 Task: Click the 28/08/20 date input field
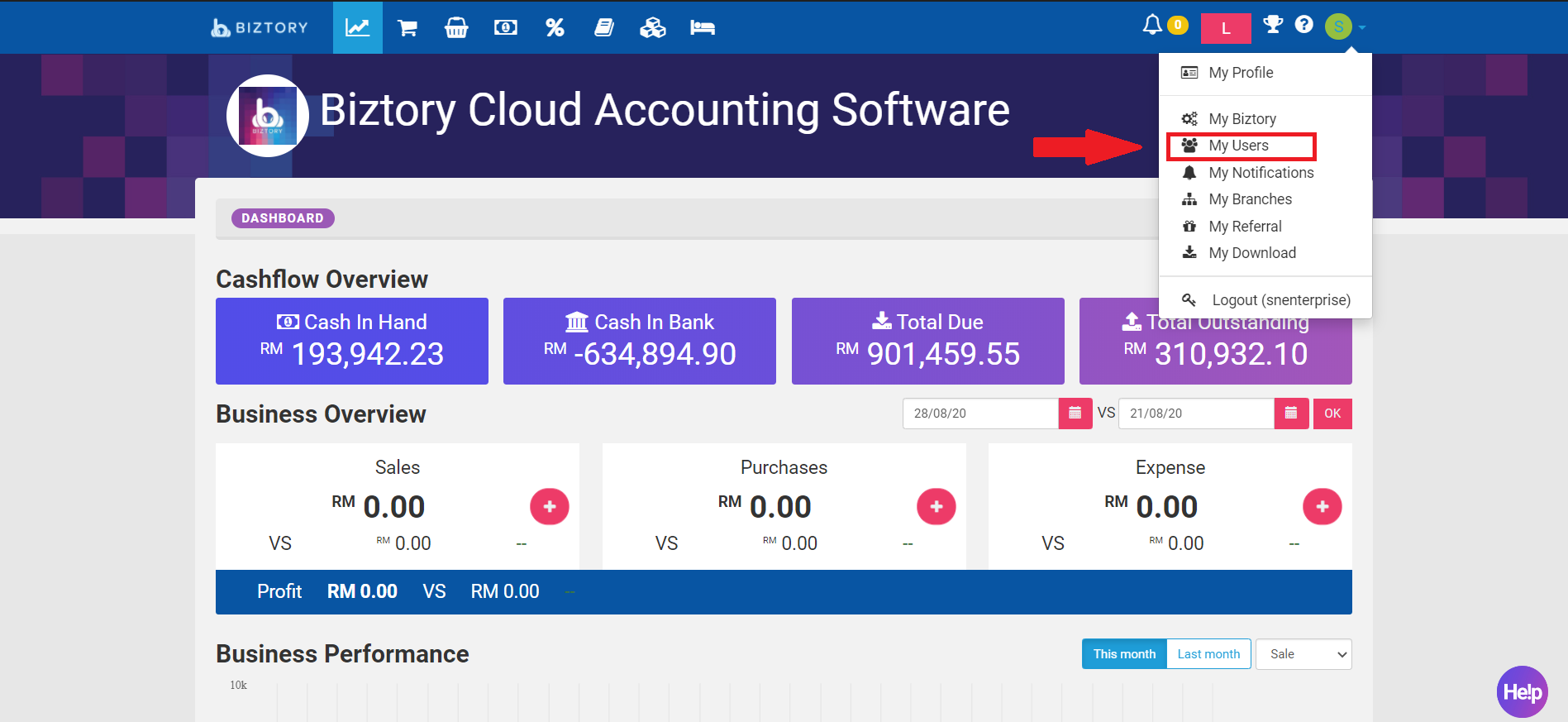pyautogui.click(x=980, y=414)
